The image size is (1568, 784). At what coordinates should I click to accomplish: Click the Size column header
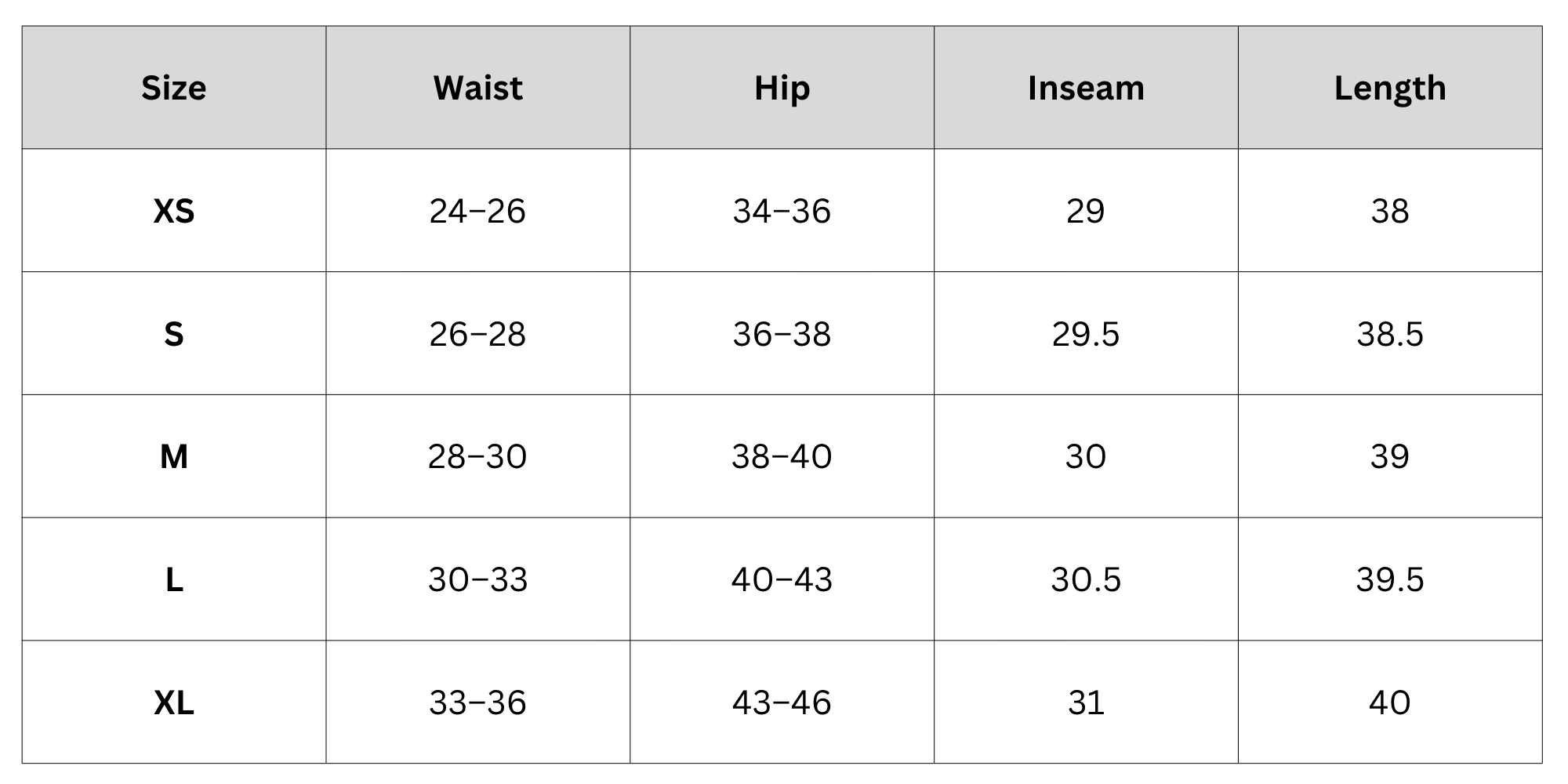point(174,88)
